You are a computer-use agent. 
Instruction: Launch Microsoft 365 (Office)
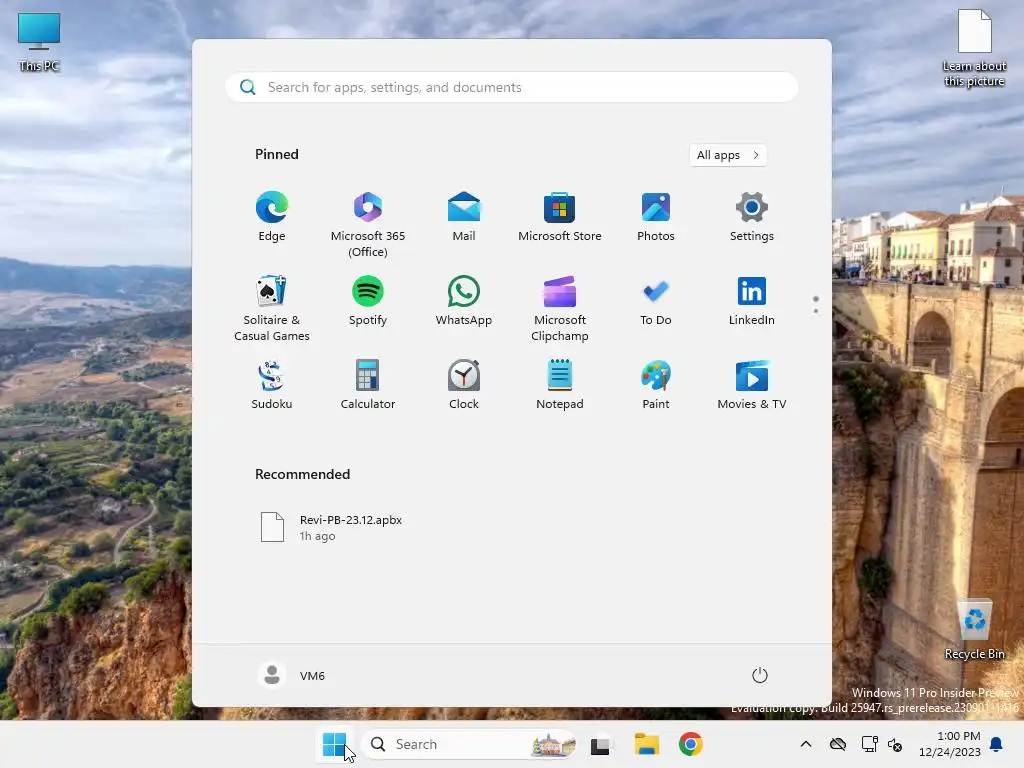coord(368,225)
